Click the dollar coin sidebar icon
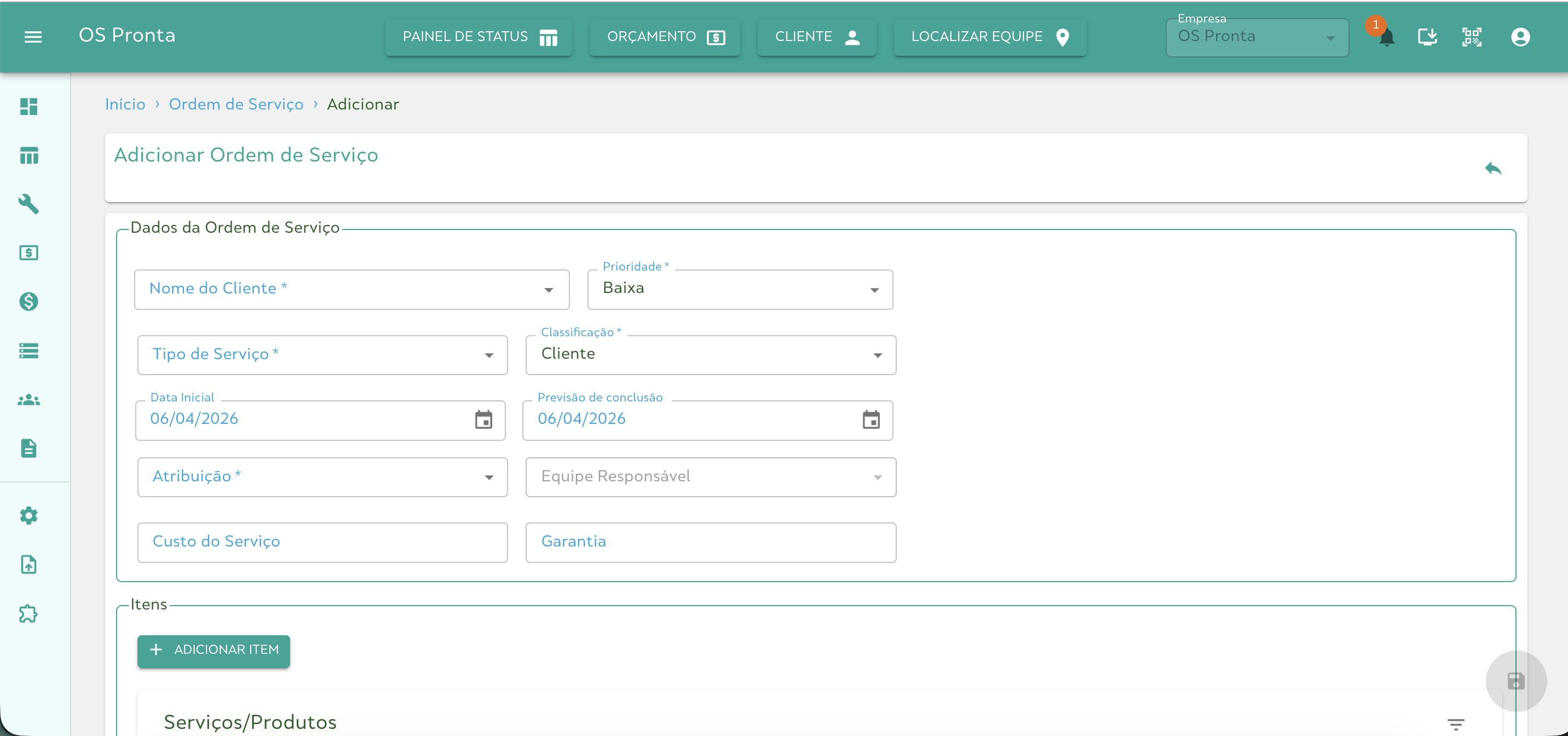The image size is (1568, 736). (28, 301)
